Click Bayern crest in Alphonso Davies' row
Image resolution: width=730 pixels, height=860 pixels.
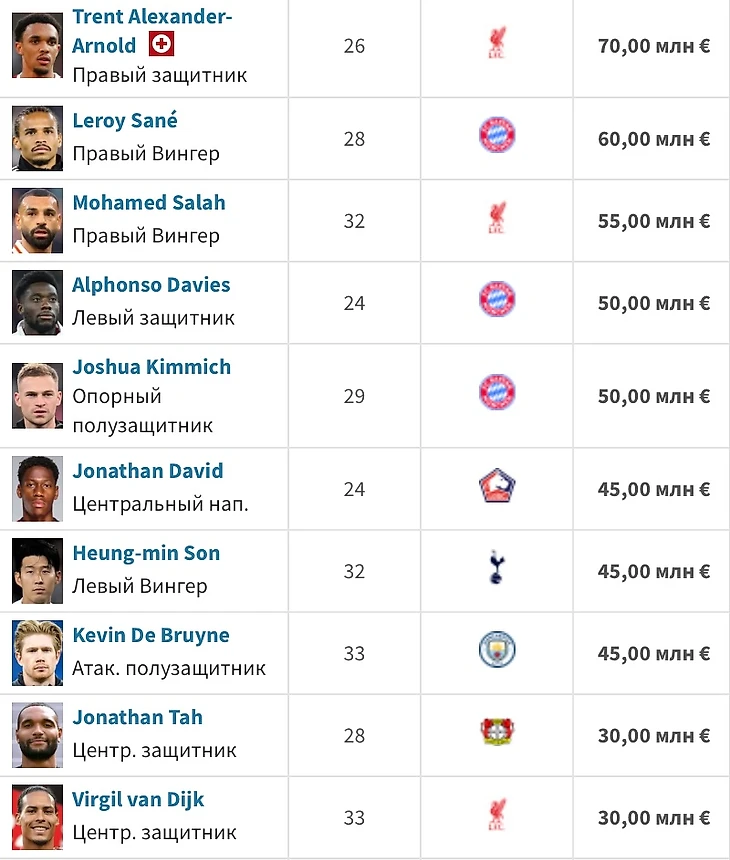click(x=496, y=299)
